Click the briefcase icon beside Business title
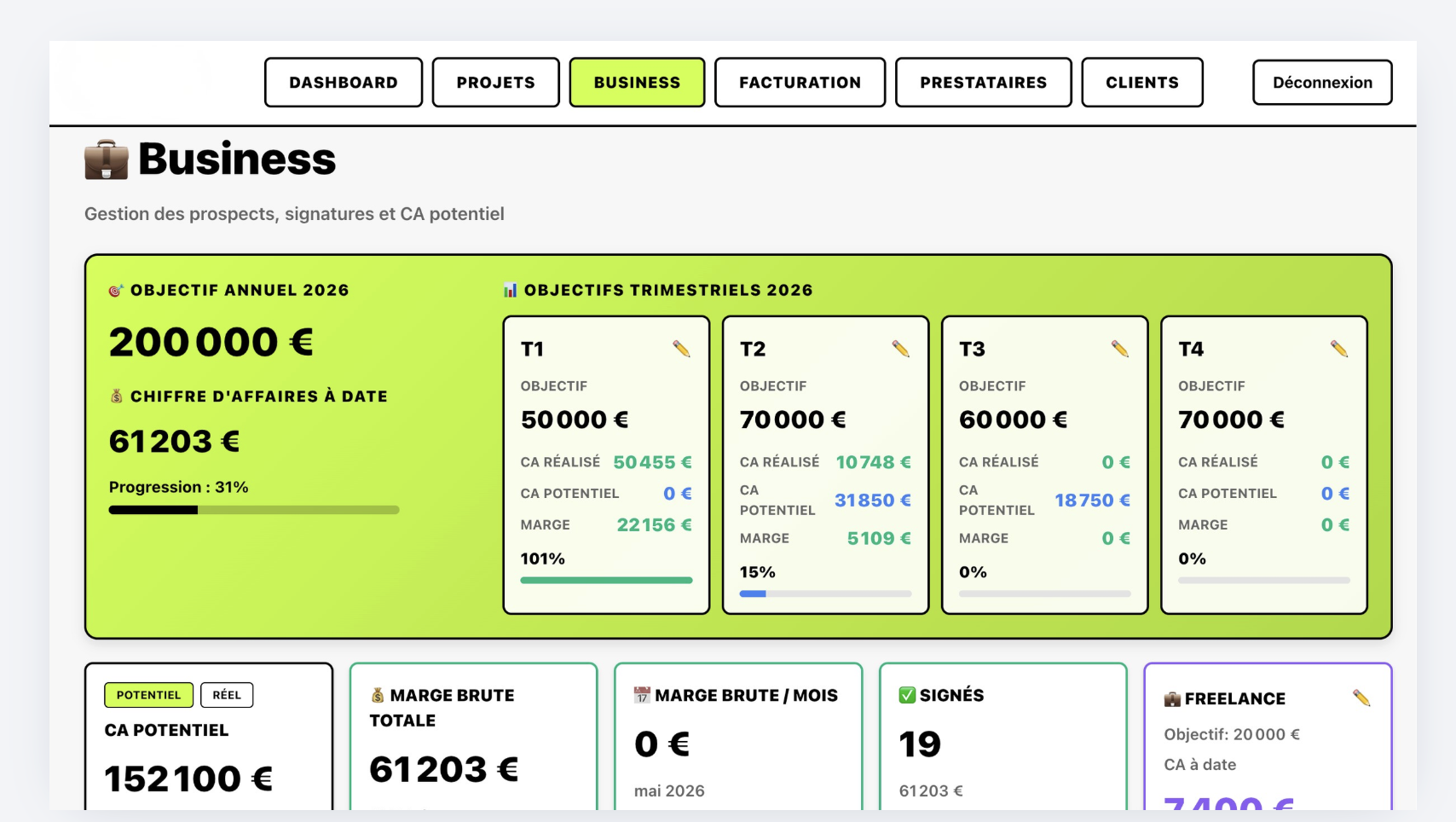The image size is (1456, 822). tap(107, 159)
